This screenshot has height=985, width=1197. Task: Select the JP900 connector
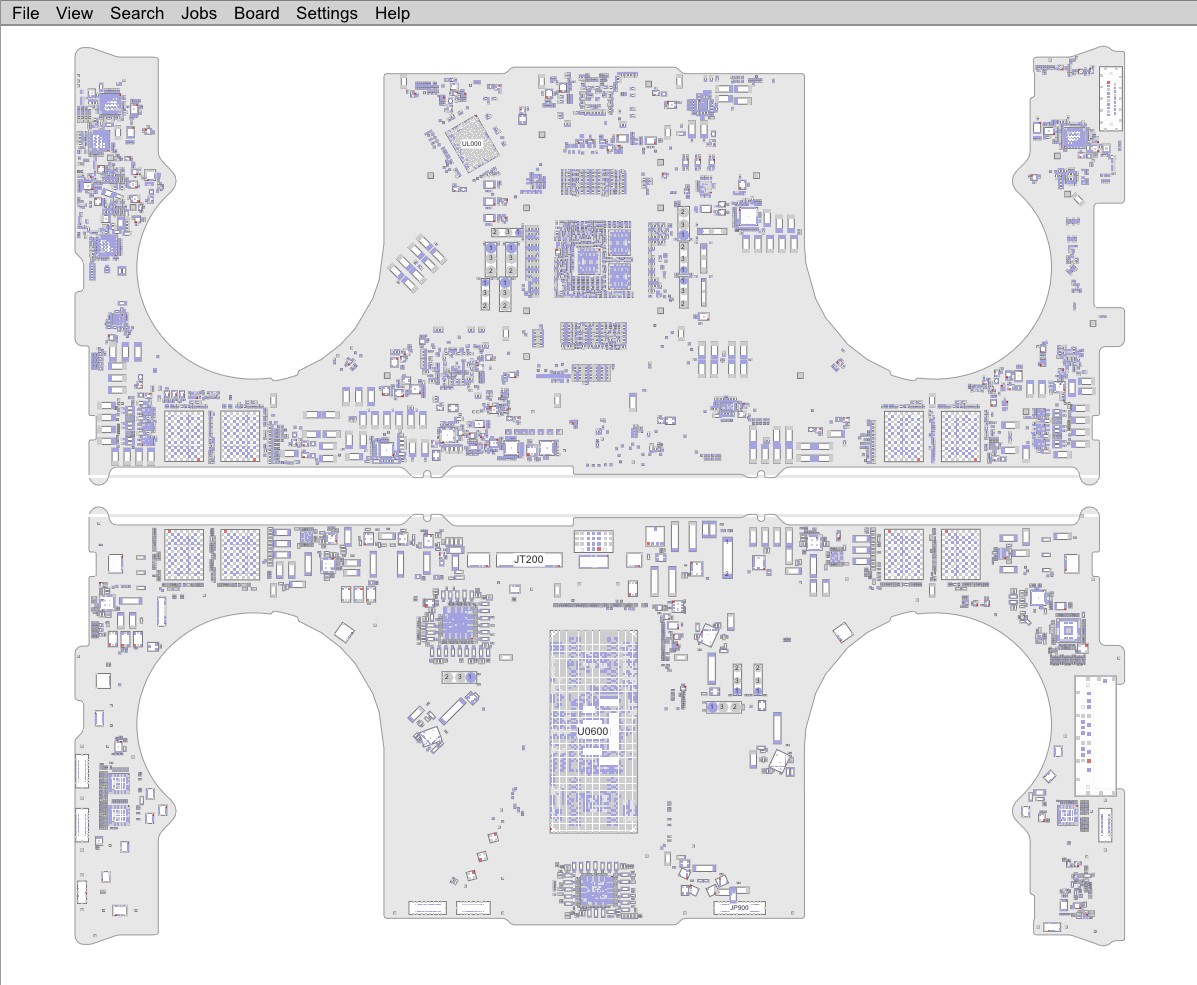coord(739,908)
